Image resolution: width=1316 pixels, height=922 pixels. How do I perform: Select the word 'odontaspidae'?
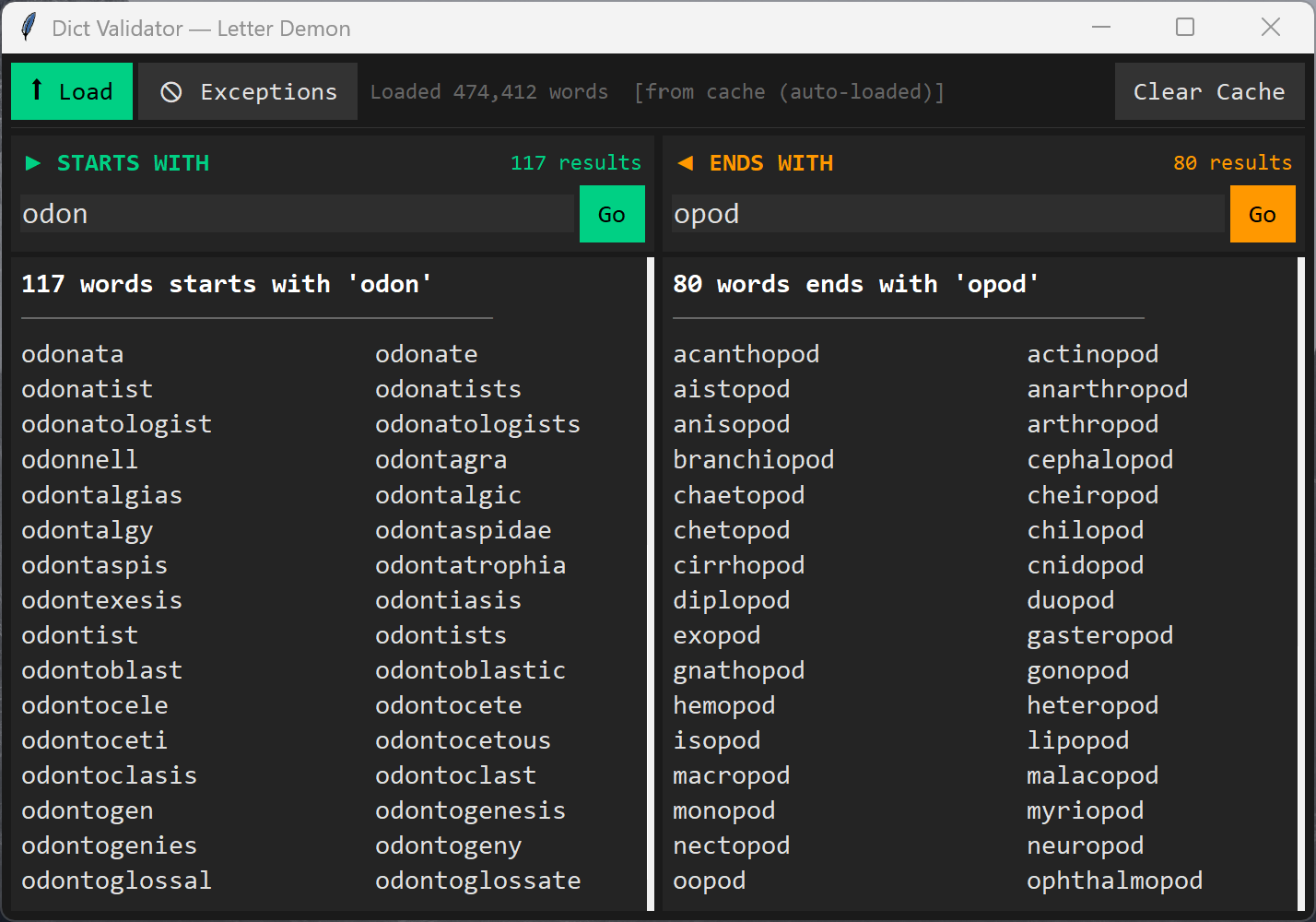point(464,529)
